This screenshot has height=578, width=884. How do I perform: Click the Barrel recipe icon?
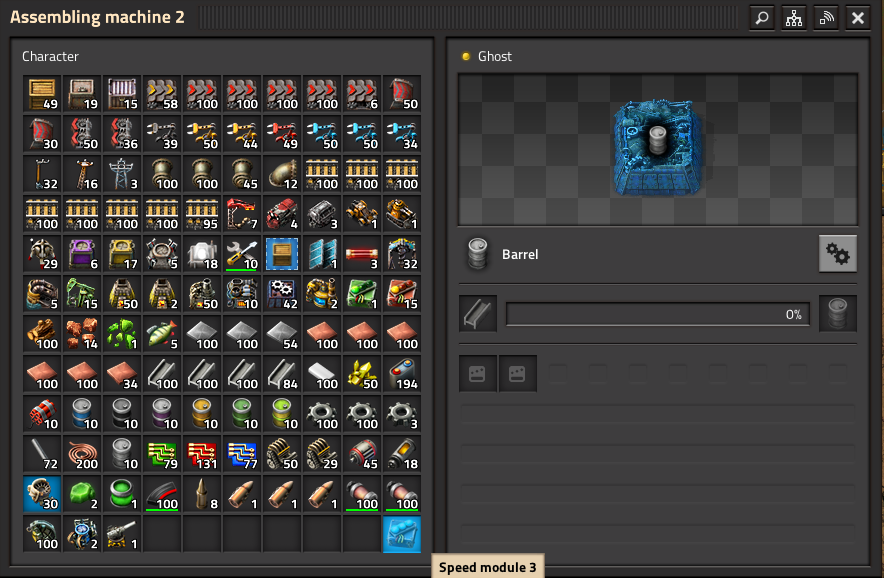(478, 254)
